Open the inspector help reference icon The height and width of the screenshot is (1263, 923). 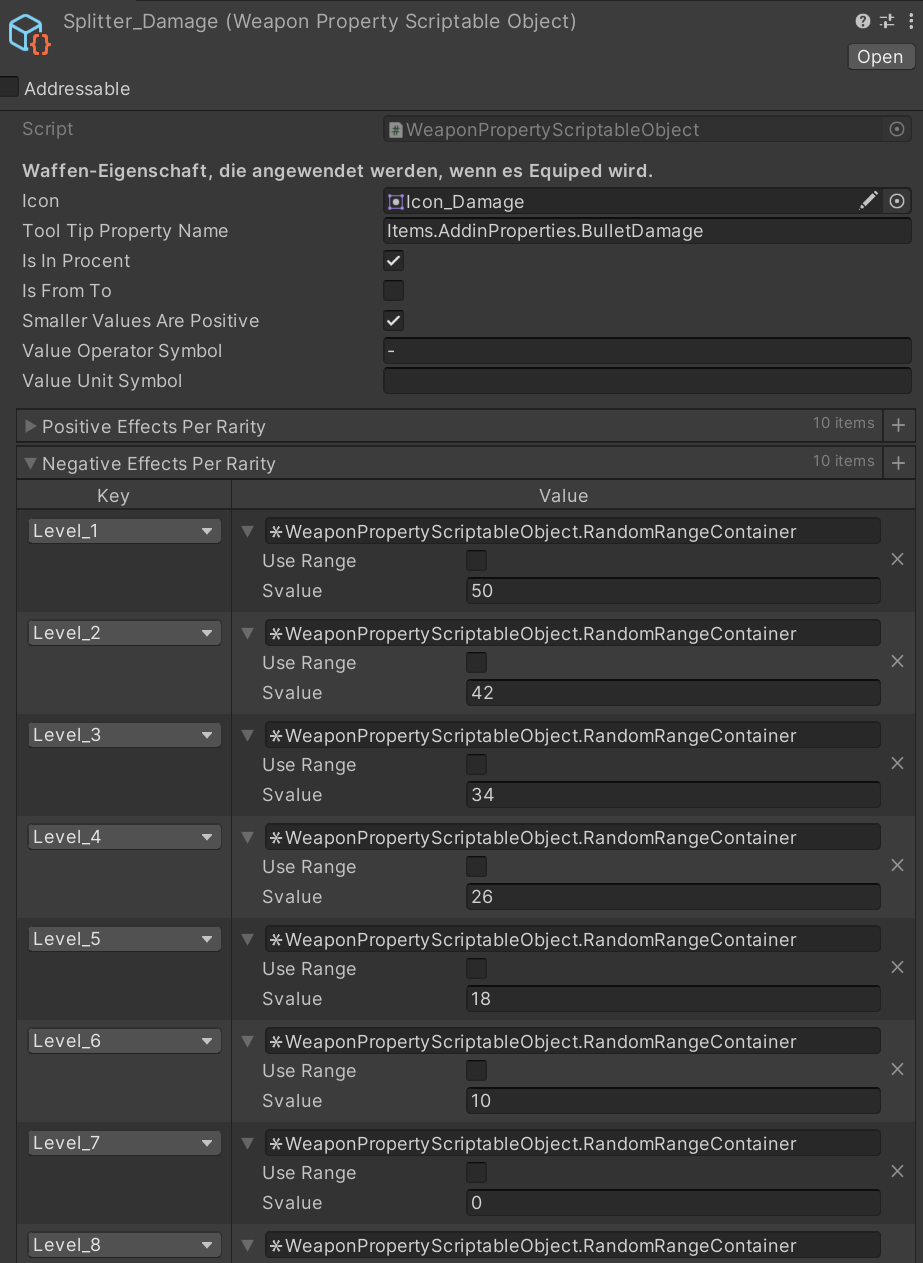click(863, 21)
